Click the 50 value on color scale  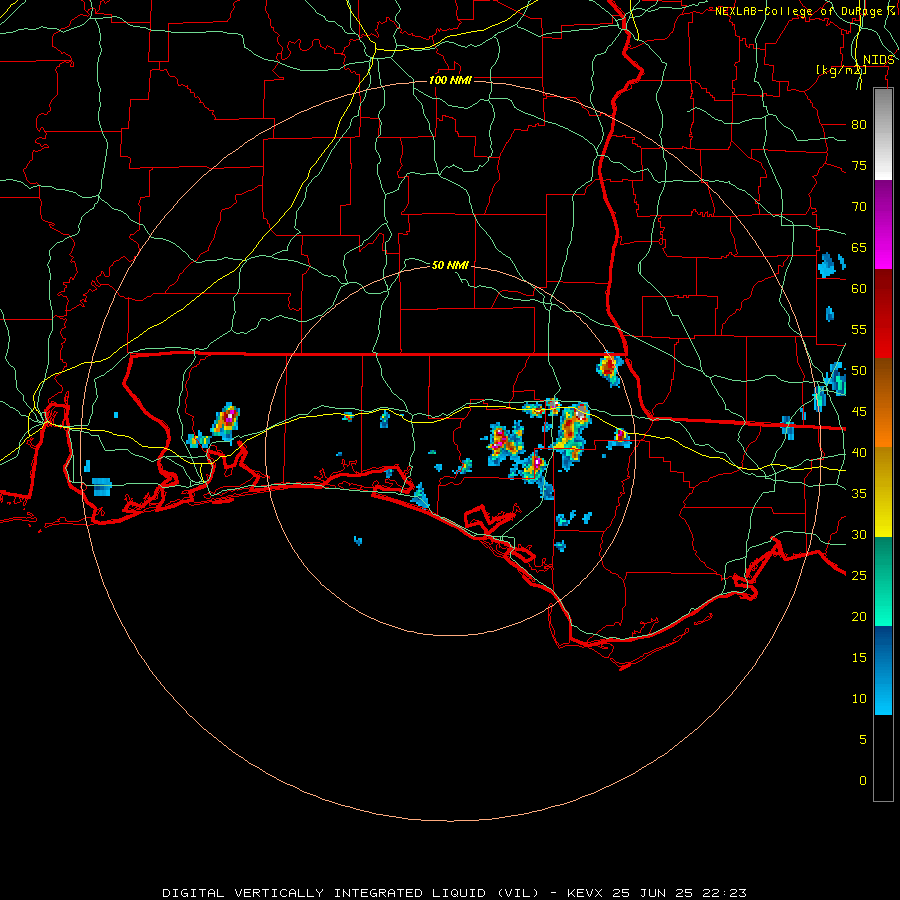859,371
